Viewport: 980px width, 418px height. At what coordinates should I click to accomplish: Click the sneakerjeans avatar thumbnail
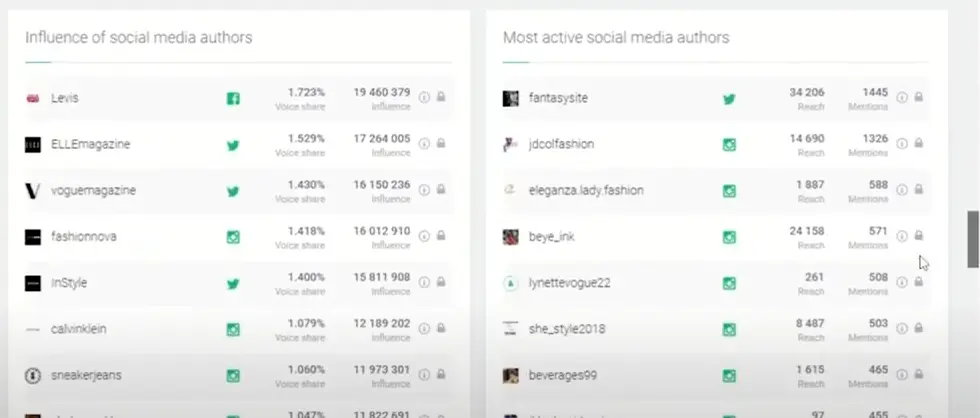(x=32, y=376)
